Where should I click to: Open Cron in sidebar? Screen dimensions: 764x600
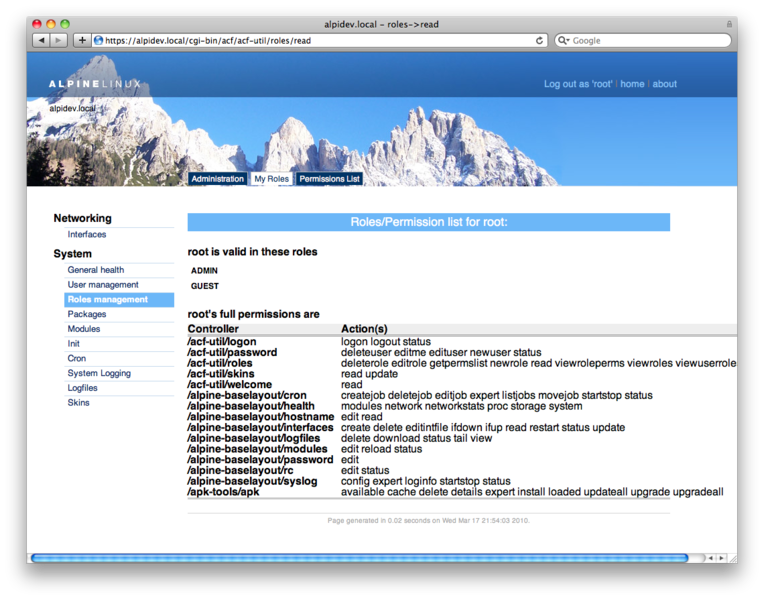click(76, 358)
